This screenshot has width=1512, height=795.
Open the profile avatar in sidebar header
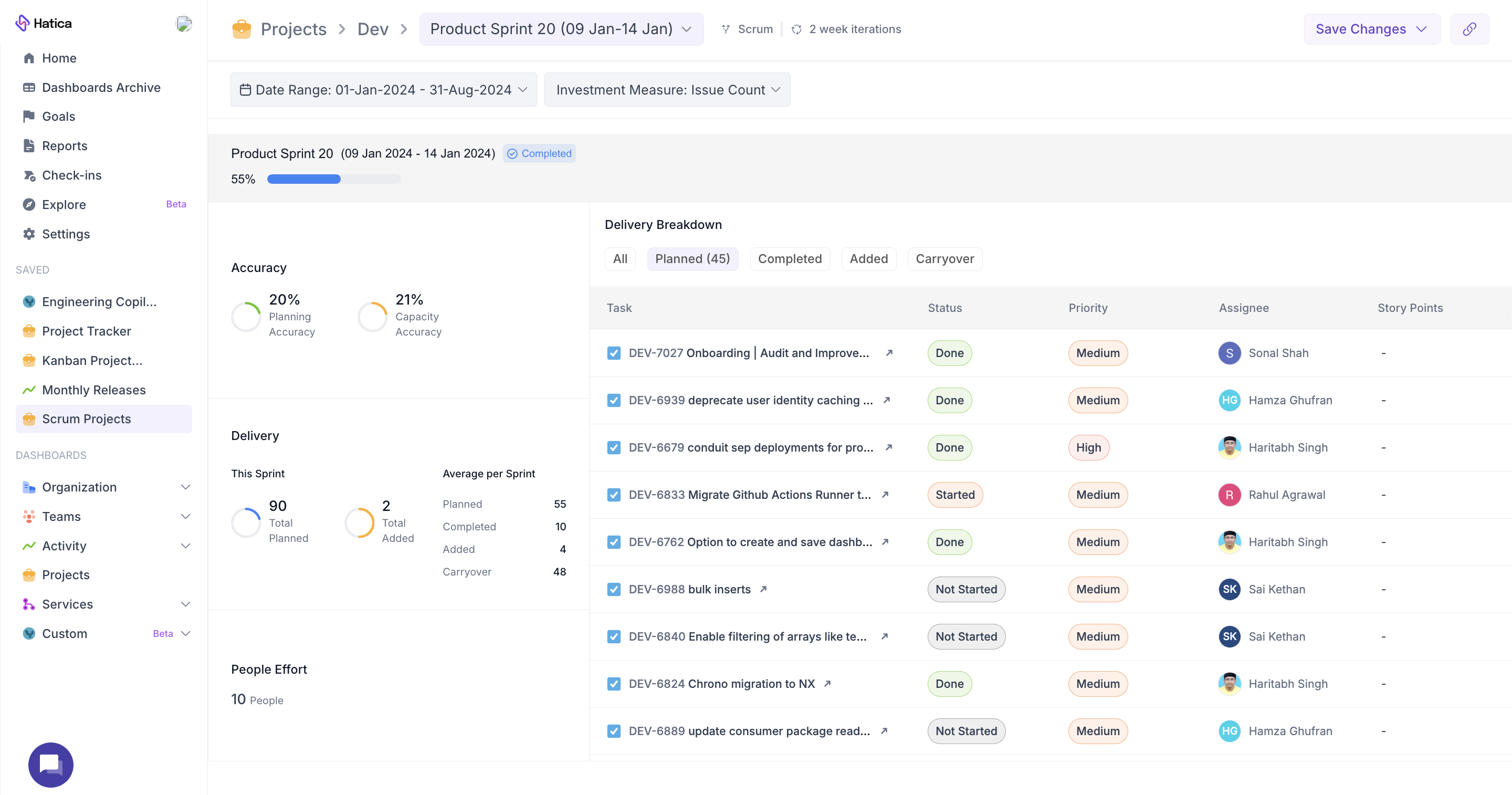click(x=184, y=24)
